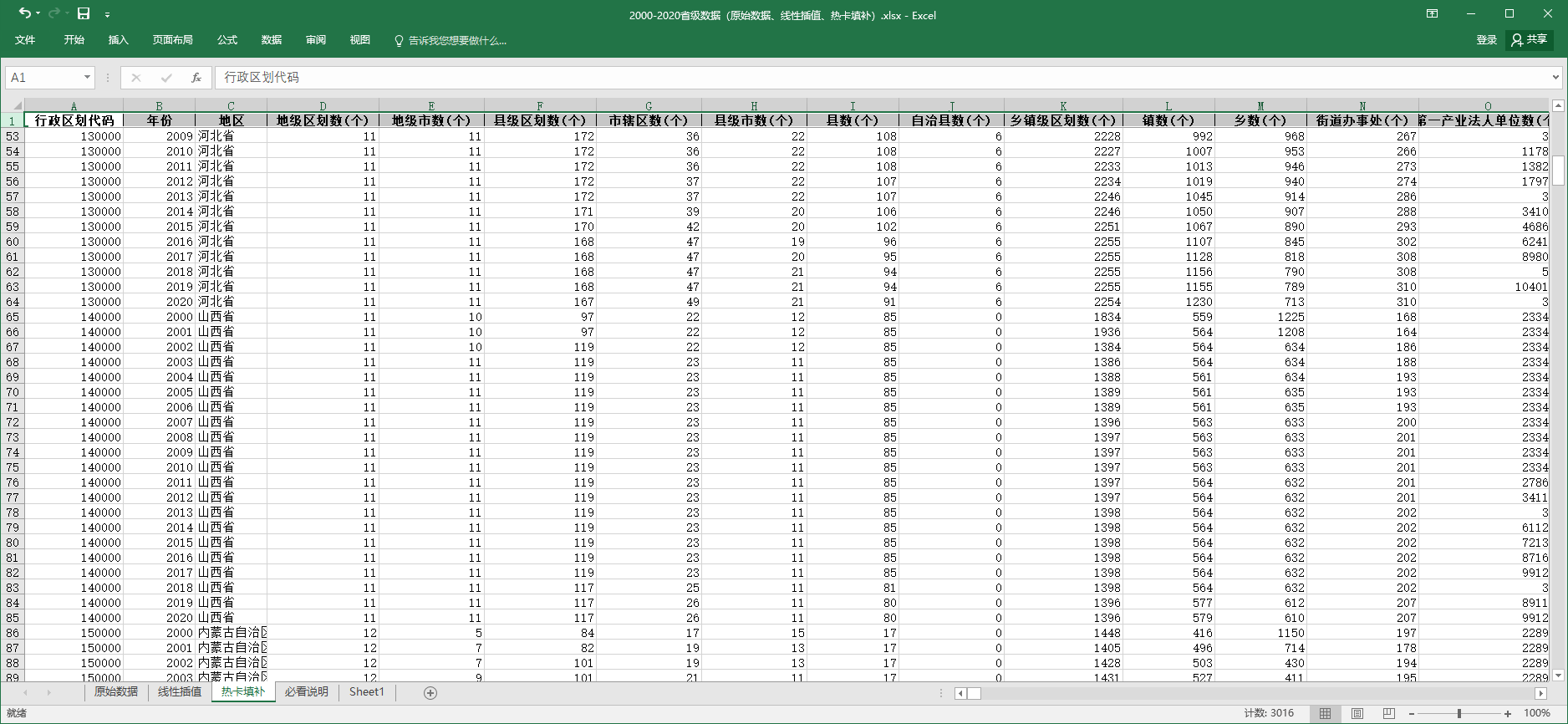
Task: Click the Enter (checkmark) formula icon
Action: (x=166, y=78)
